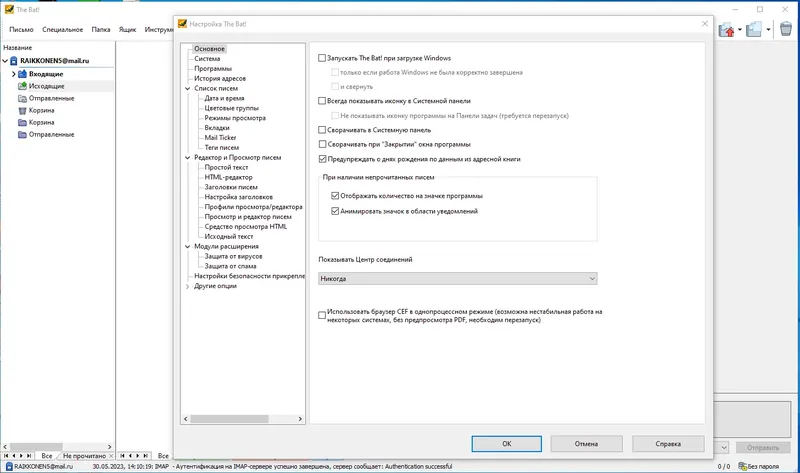The image size is (800, 473).
Task: Switch to Не прочитано folder tab
Action: coord(84,456)
